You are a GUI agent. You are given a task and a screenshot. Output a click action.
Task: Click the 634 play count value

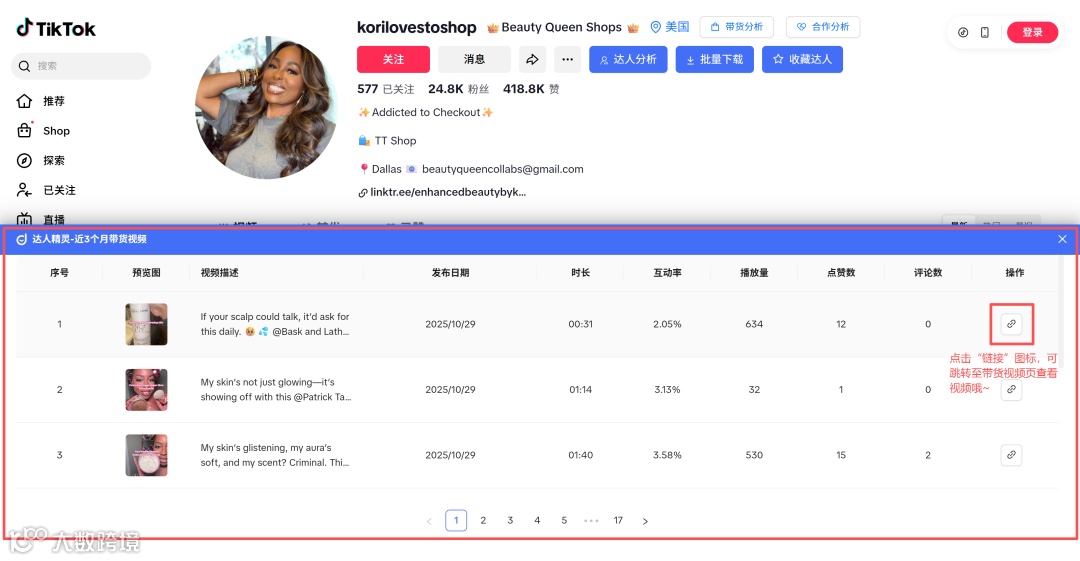coord(754,324)
